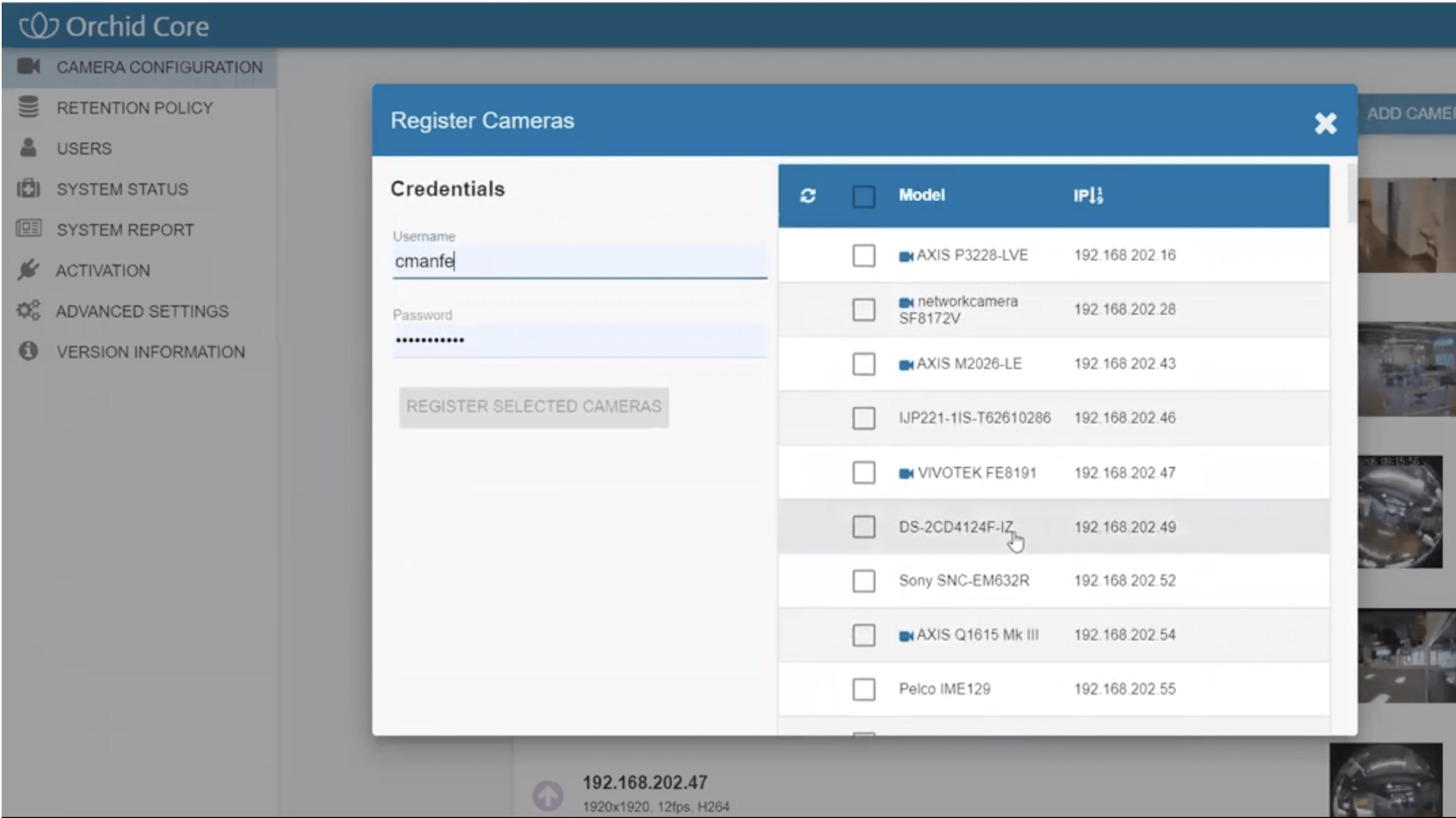Click the System Status medkit icon

point(28,189)
